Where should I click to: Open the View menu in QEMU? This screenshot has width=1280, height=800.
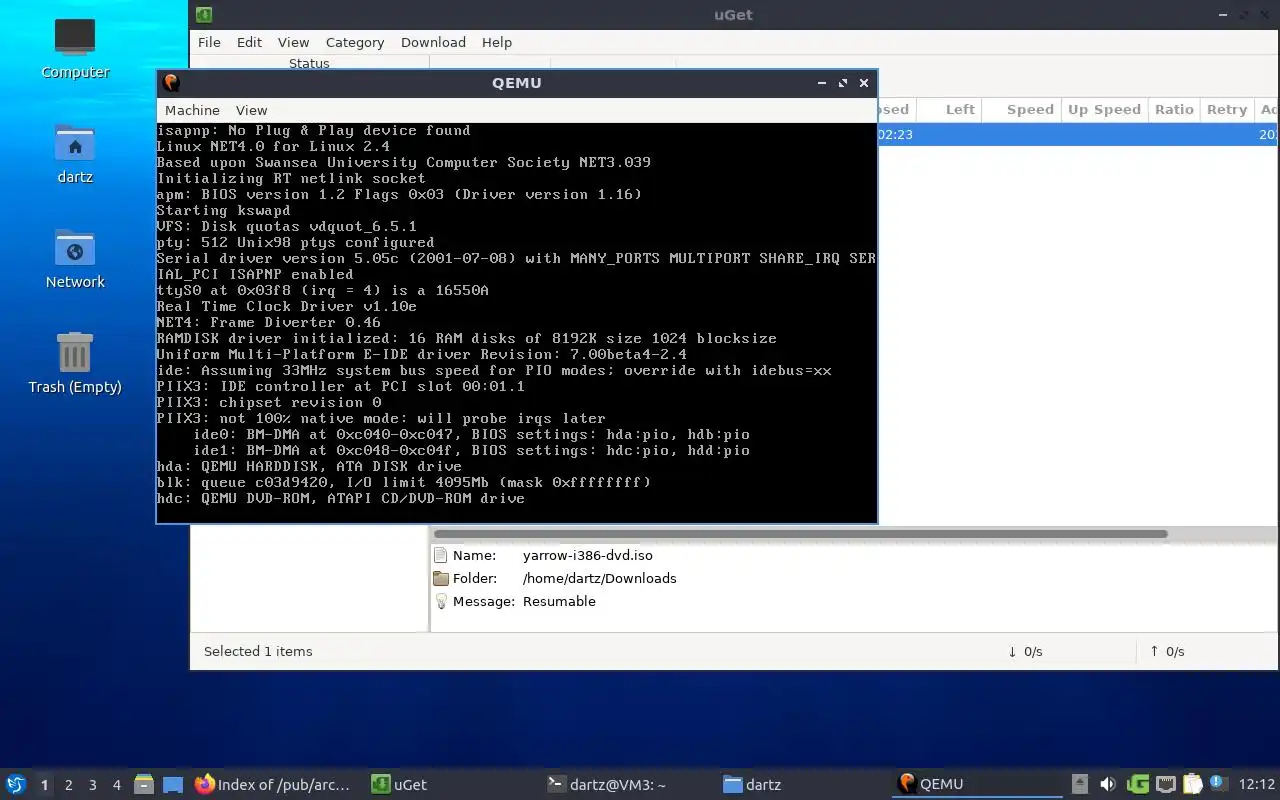[x=251, y=110]
